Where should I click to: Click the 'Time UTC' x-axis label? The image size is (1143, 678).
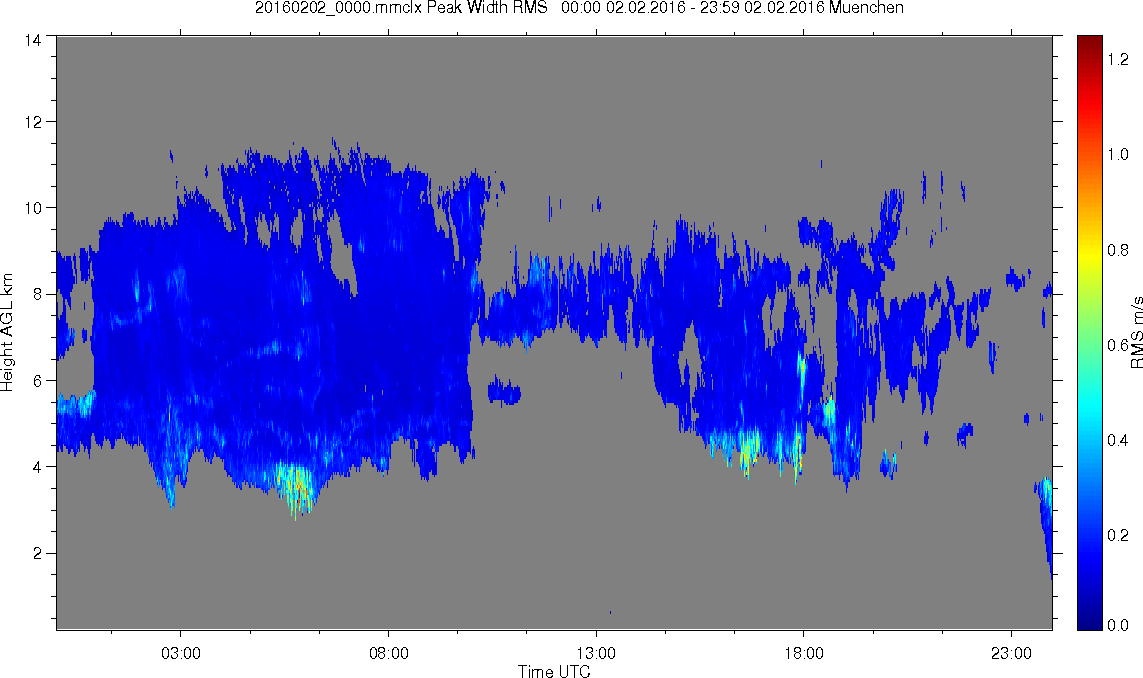click(x=554, y=671)
